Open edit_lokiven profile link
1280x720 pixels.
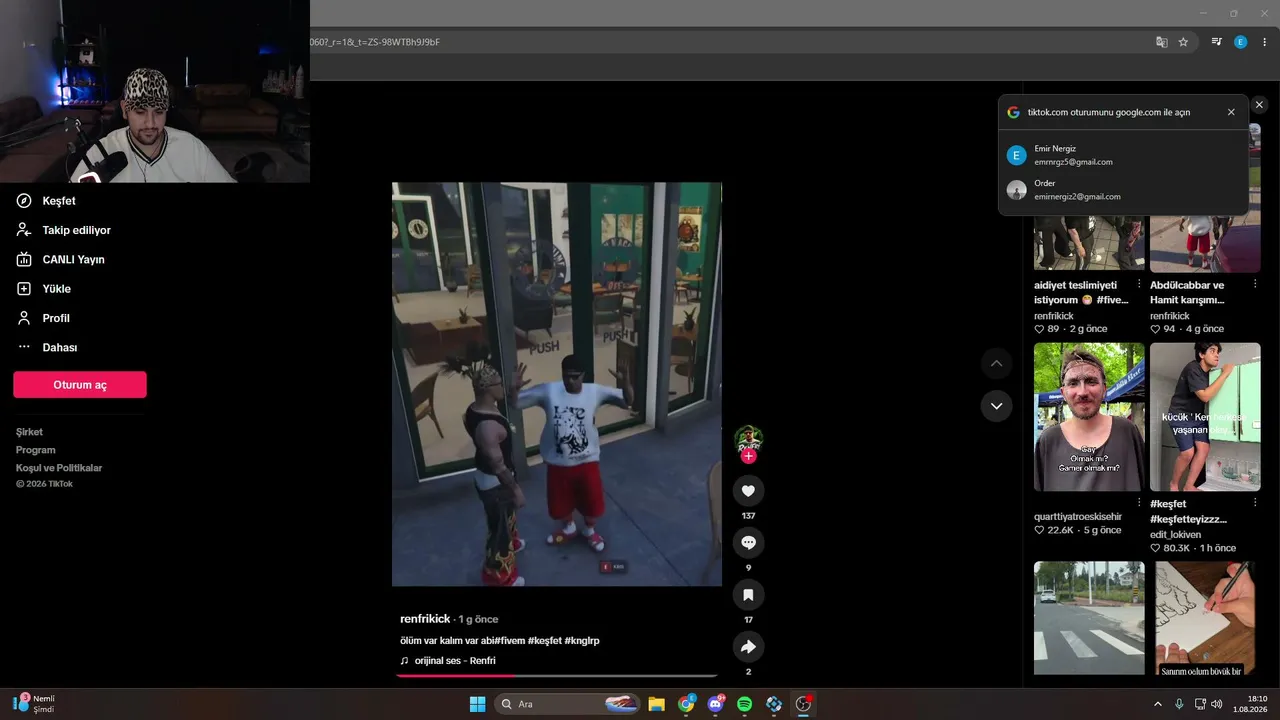[x=1177, y=535]
